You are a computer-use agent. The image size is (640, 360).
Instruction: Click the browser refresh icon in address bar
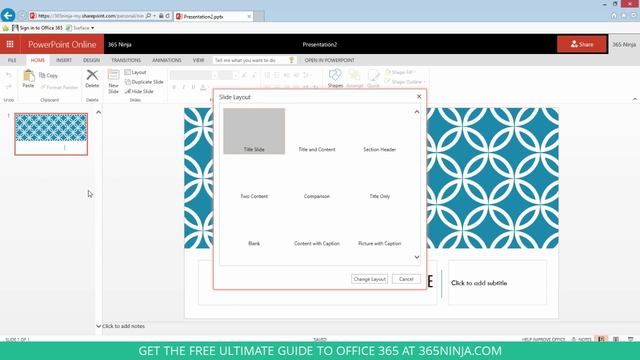pos(168,16)
